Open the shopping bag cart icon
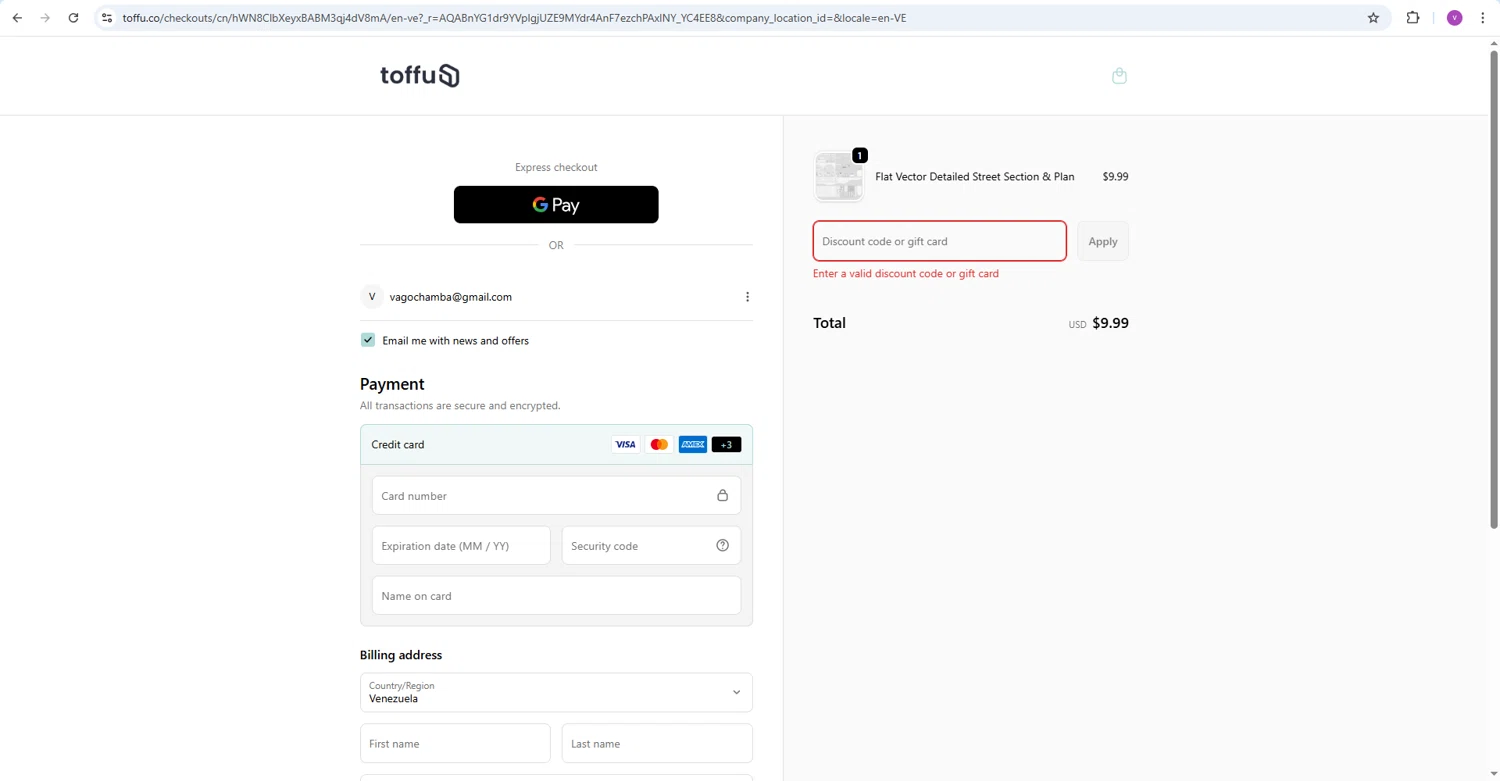 pyautogui.click(x=1119, y=76)
